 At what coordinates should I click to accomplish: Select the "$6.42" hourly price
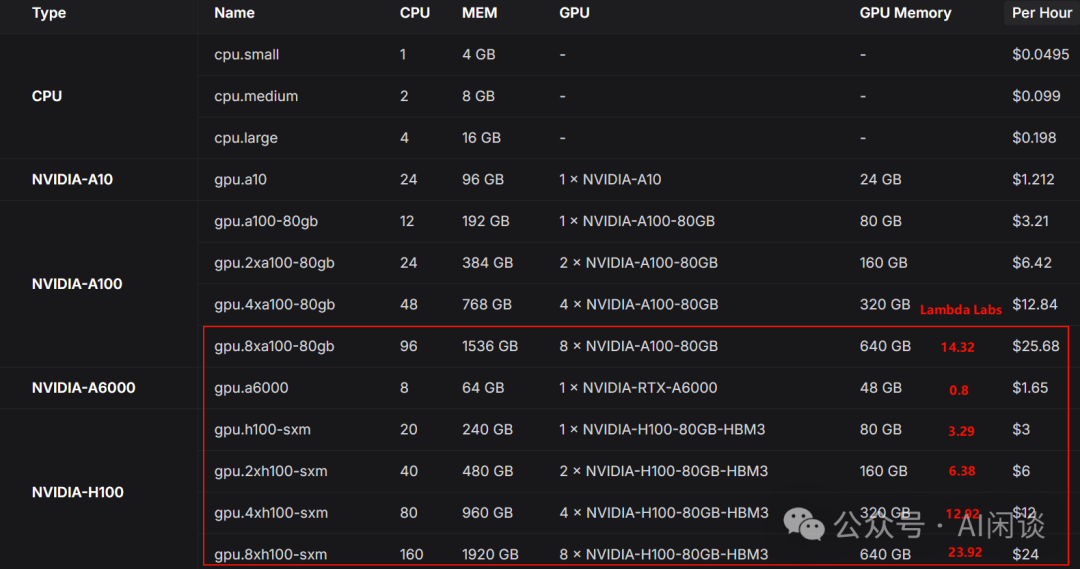tap(1032, 263)
